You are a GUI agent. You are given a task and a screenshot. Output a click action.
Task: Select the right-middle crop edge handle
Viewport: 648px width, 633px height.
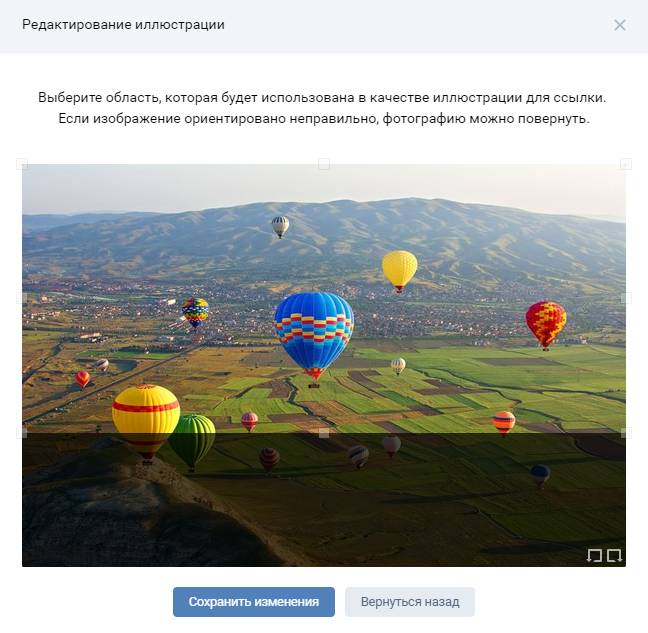coord(626,298)
